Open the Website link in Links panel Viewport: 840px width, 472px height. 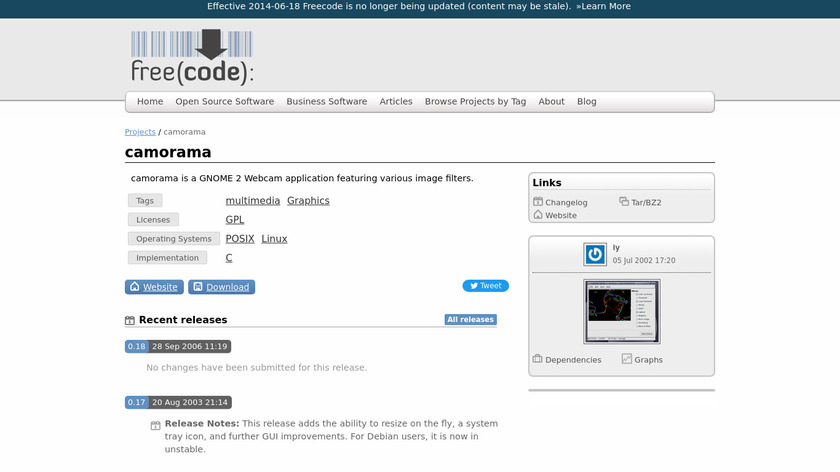pos(561,215)
